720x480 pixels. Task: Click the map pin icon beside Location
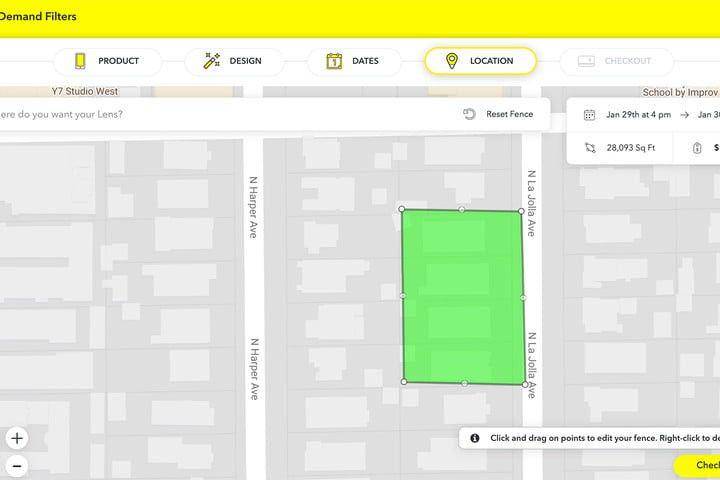452,61
